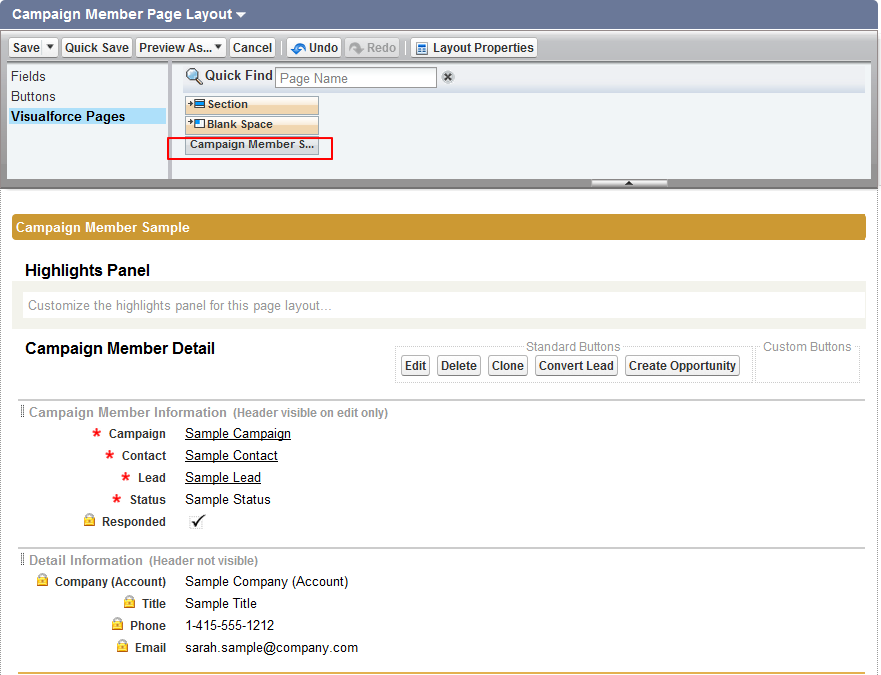Click the Undo arrow icon
Screen dimensions: 881x675
coord(299,48)
